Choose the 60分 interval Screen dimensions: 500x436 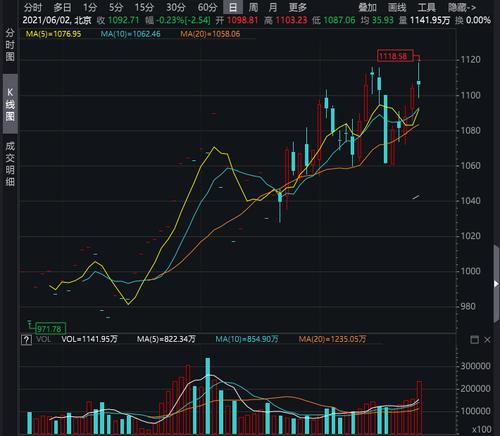(207, 7)
